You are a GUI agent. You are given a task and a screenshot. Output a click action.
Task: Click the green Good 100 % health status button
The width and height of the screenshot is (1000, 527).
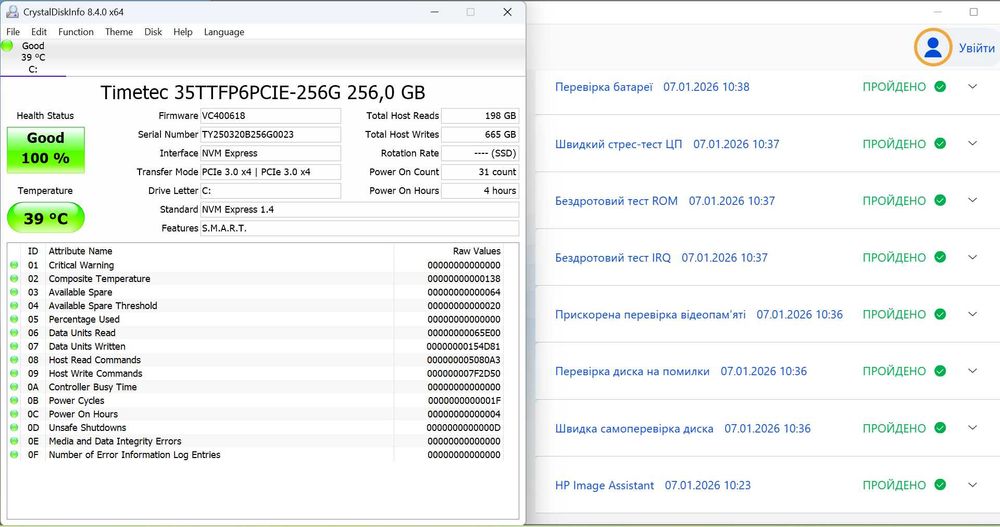[x=45, y=150]
